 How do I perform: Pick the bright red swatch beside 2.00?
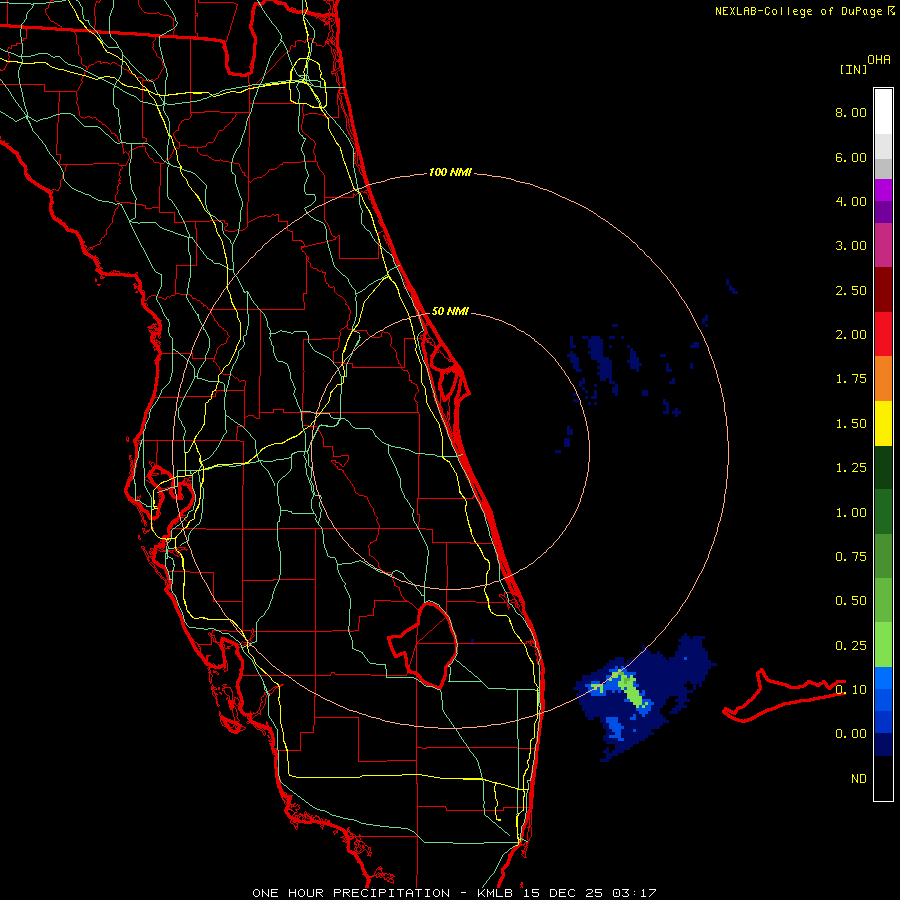tap(883, 334)
